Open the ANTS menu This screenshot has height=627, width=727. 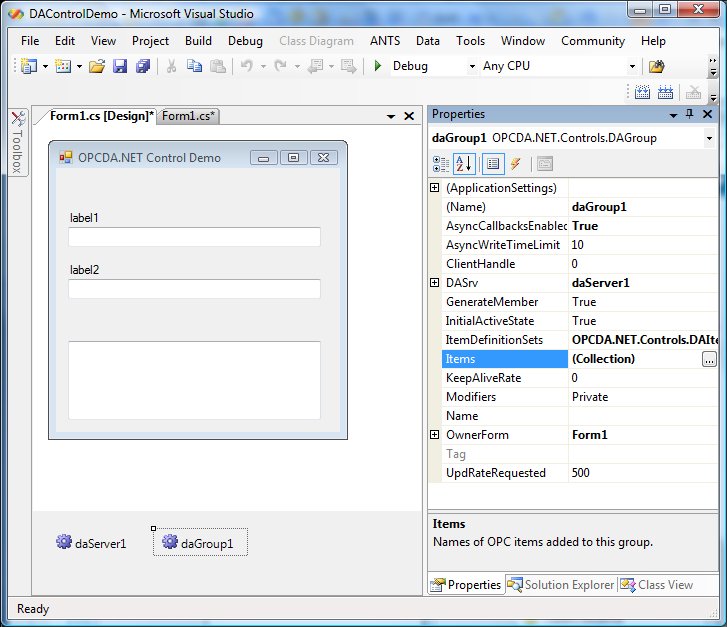click(x=385, y=41)
